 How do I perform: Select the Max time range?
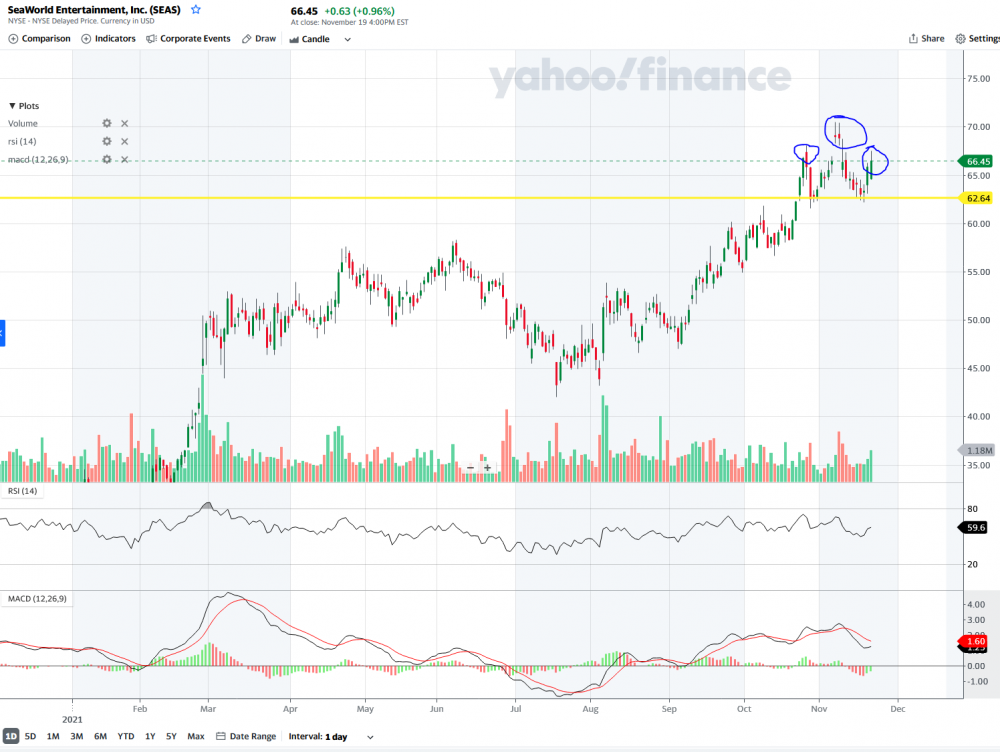tap(196, 736)
